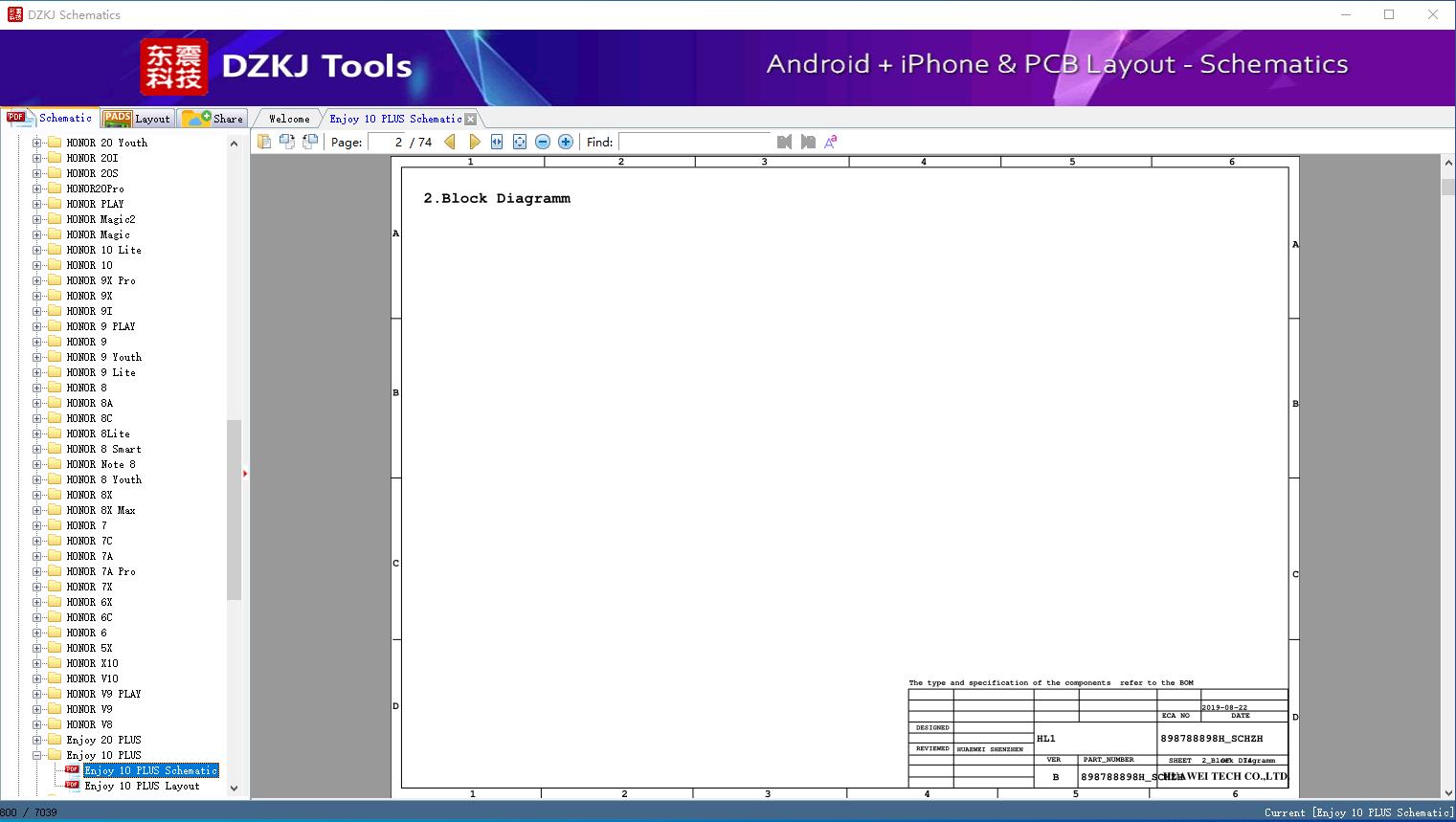Expand the HONOR 7C node

[37, 541]
